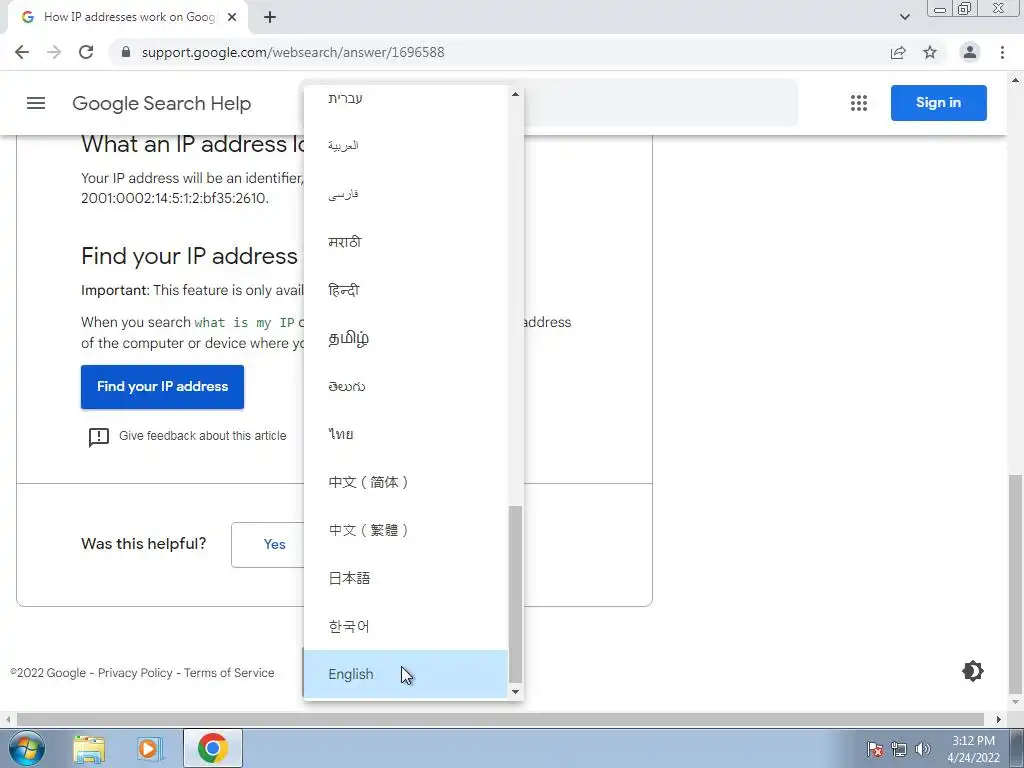Select English language option

406,674
